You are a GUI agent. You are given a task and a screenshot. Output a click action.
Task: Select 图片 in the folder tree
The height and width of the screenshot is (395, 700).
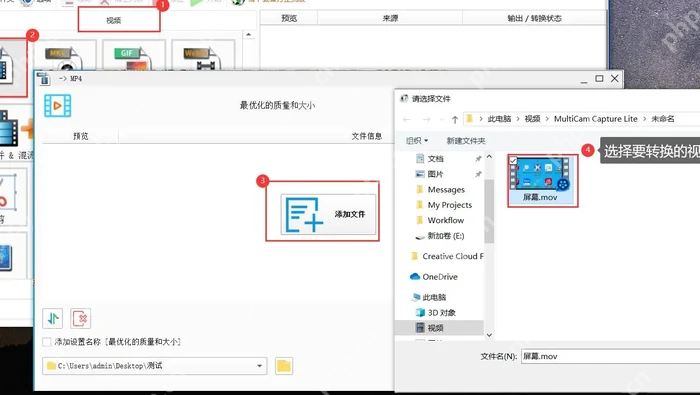point(435,174)
